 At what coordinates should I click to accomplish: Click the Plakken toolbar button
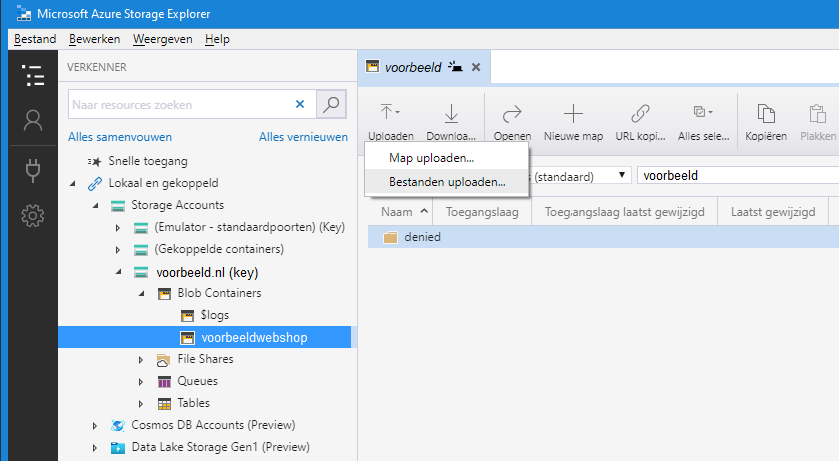(818, 122)
